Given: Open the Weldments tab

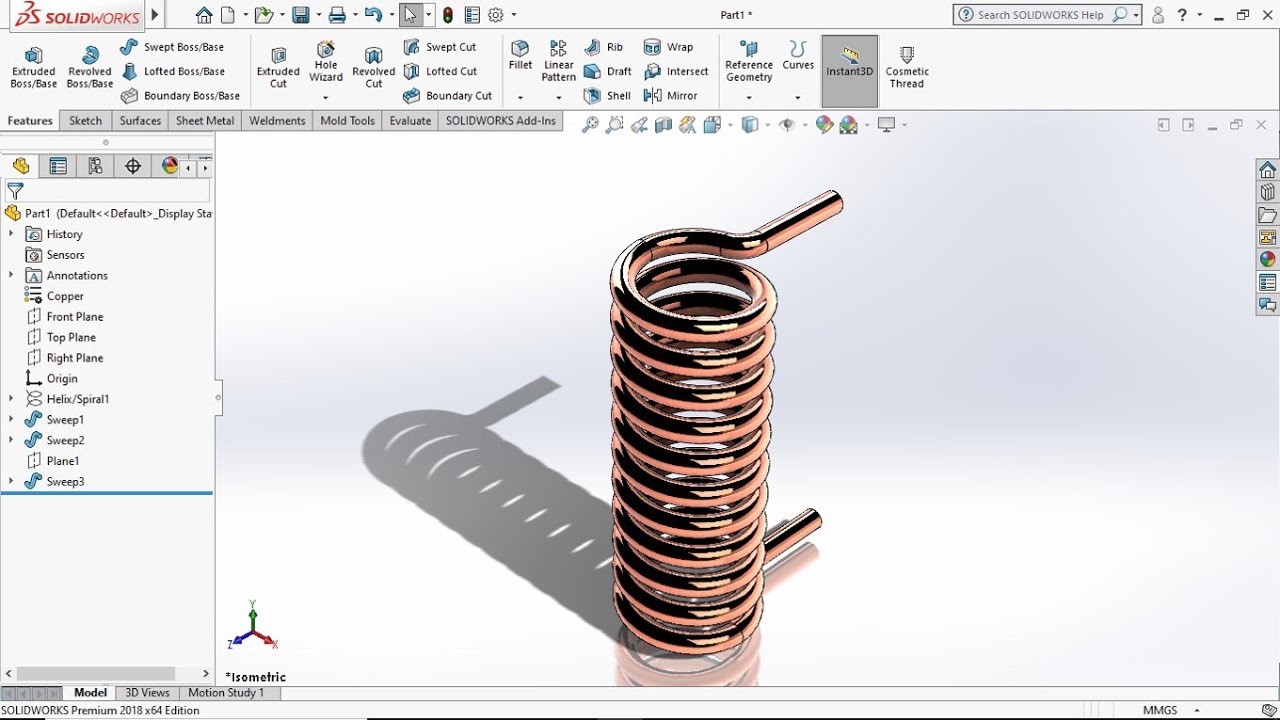Looking at the screenshot, I should pyautogui.click(x=277, y=121).
